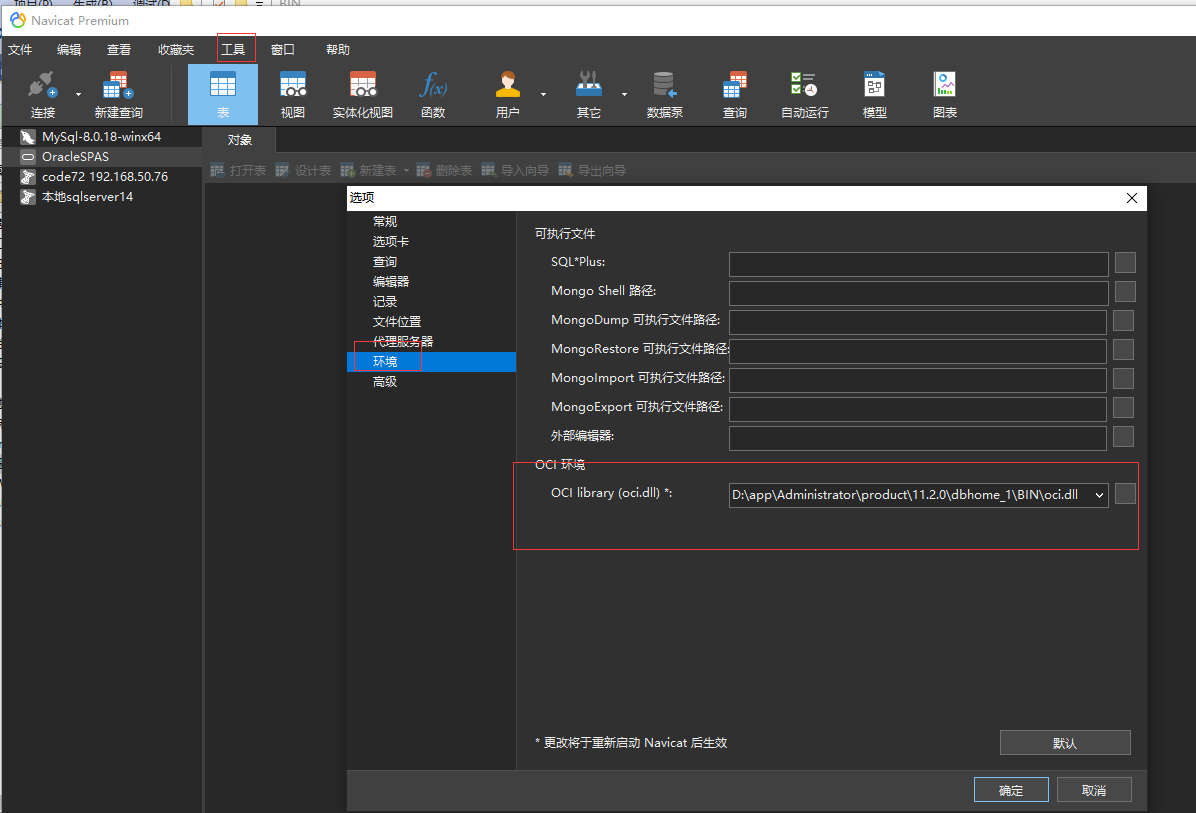This screenshot has width=1196, height=813.
Task: Open the Tools (工具) menu
Action: (x=233, y=50)
